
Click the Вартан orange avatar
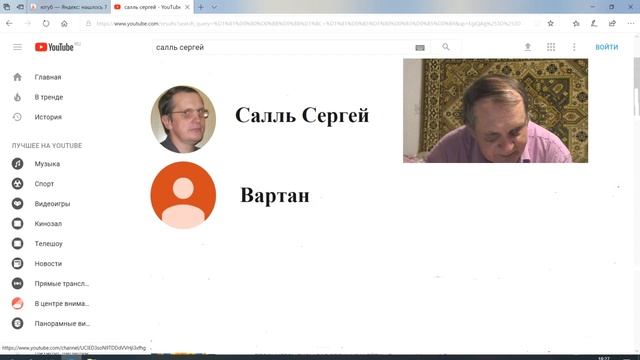pyautogui.click(x=183, y=195)
